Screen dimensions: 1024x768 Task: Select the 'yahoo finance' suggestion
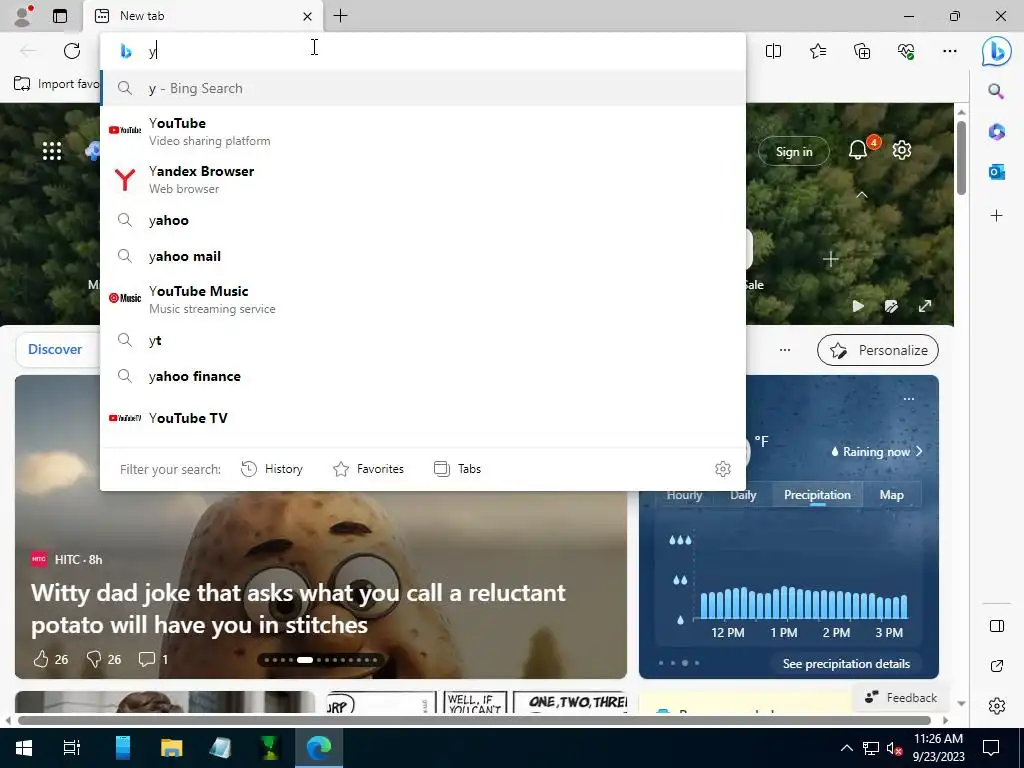click(423, 376)
